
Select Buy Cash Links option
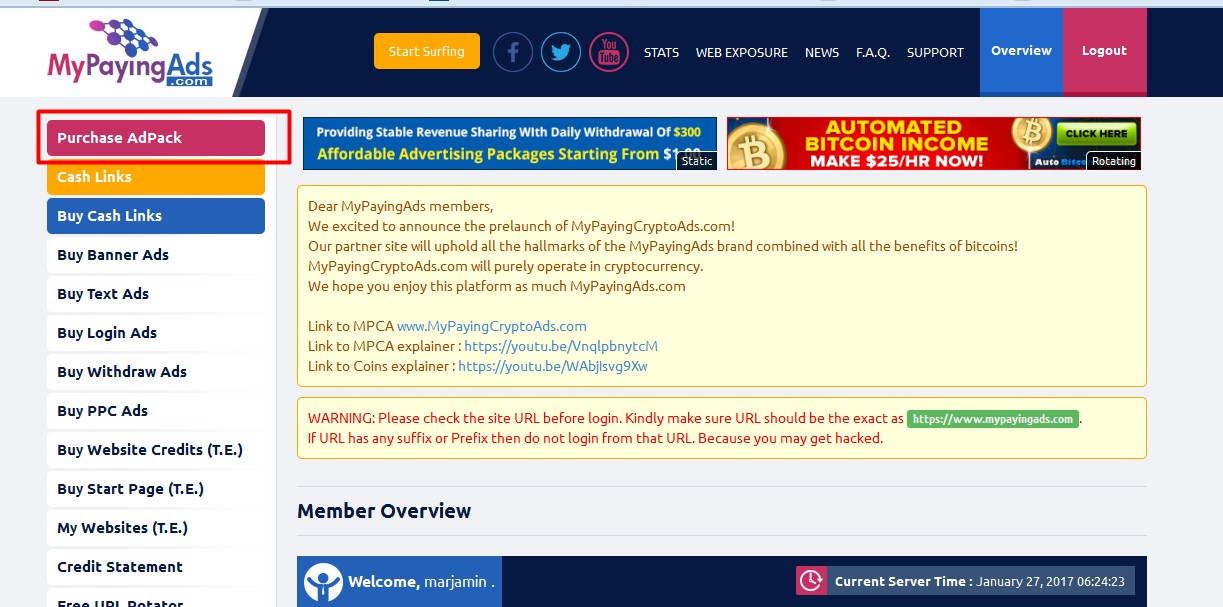[156, 216]
